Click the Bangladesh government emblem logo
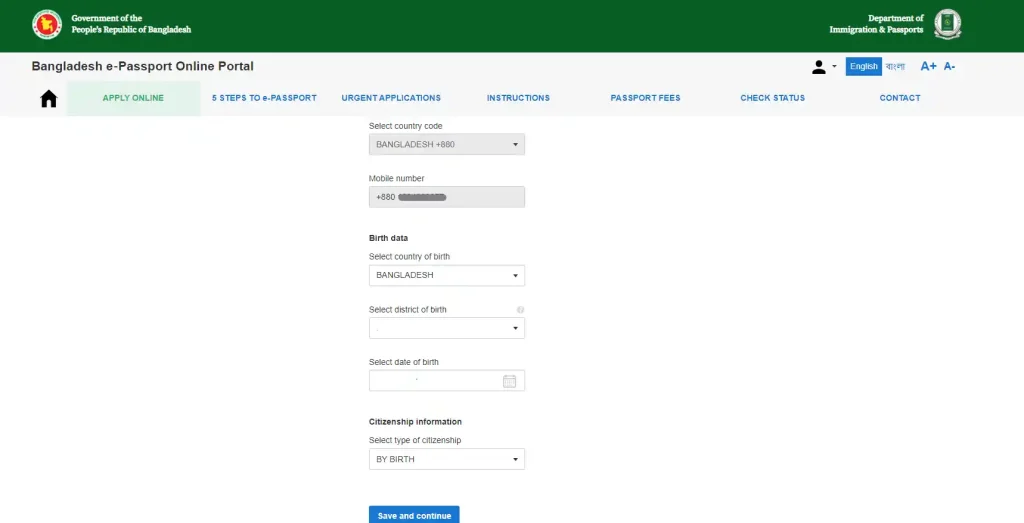Image resolution: width=1024 pixels, height=523 pixels. [x=47, y=24]
